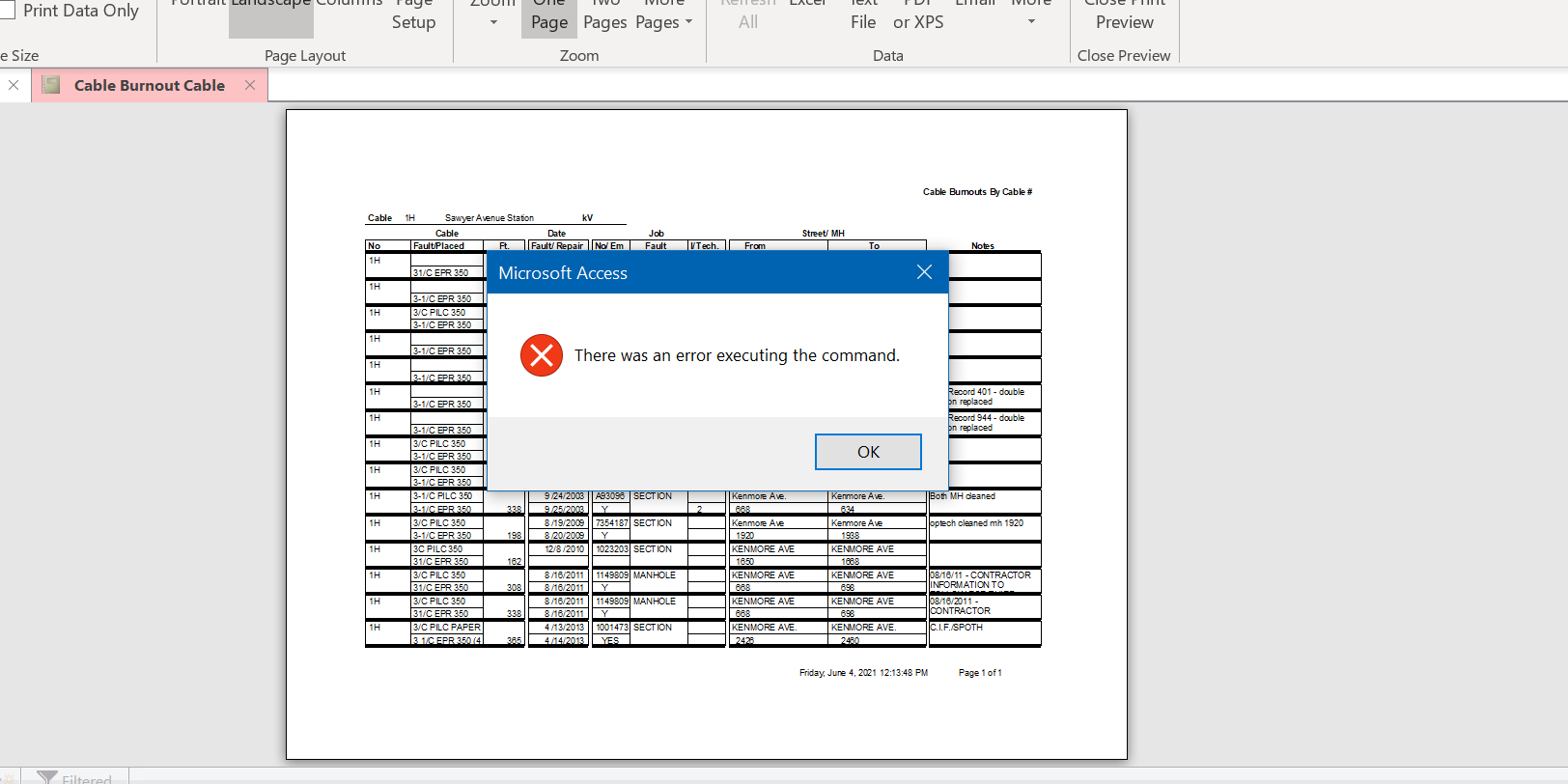This screenshot has width=1568, height=784.
Task: Click the '08/16/11 - CONTRACTOR' note
Action: 980,575
